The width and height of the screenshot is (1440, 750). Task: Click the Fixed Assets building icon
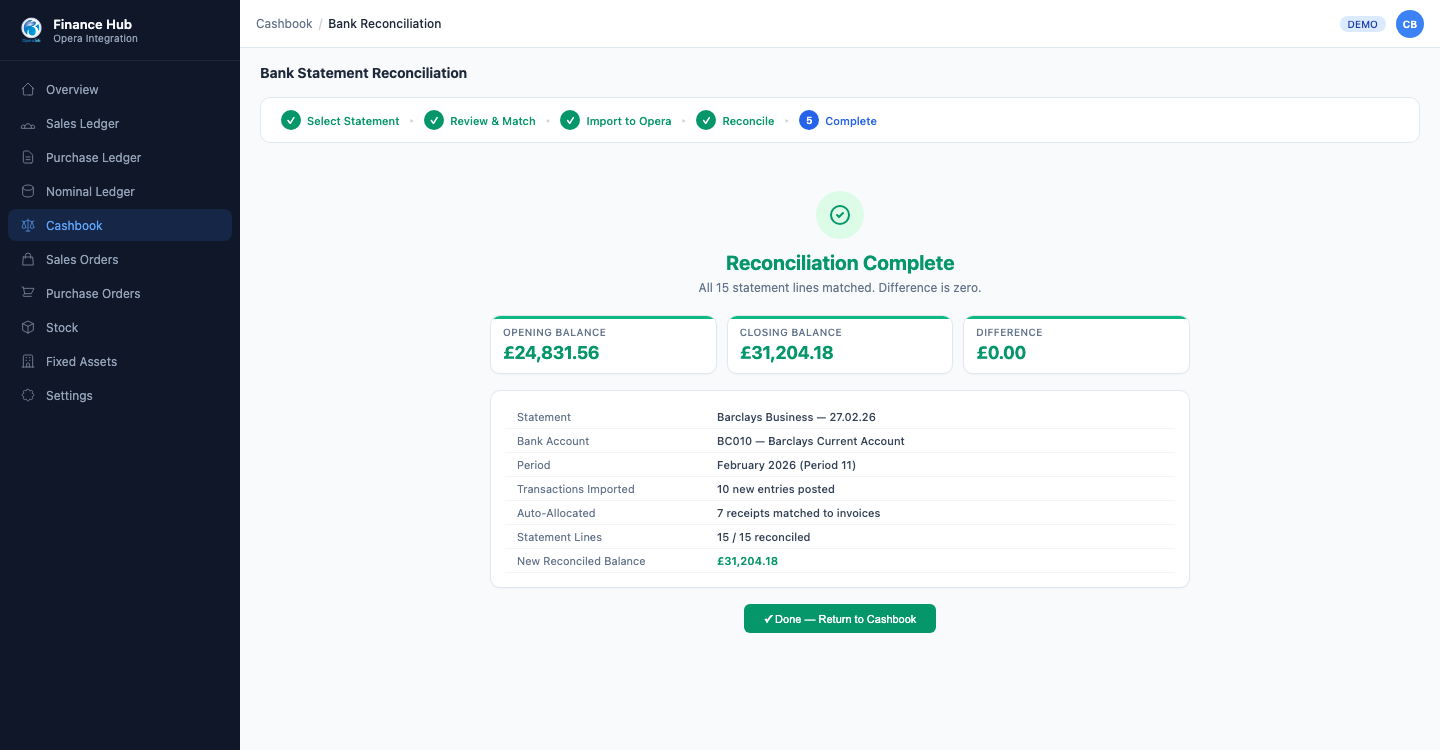[x=28, y=362]
